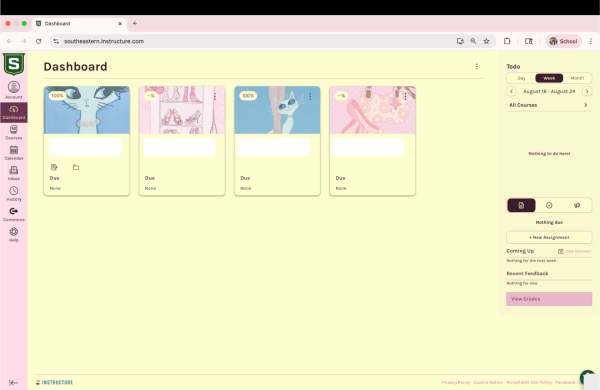This screenshot has height=390, width=600.
Task: View site information icon in the address bar
Action: (56, 41)
